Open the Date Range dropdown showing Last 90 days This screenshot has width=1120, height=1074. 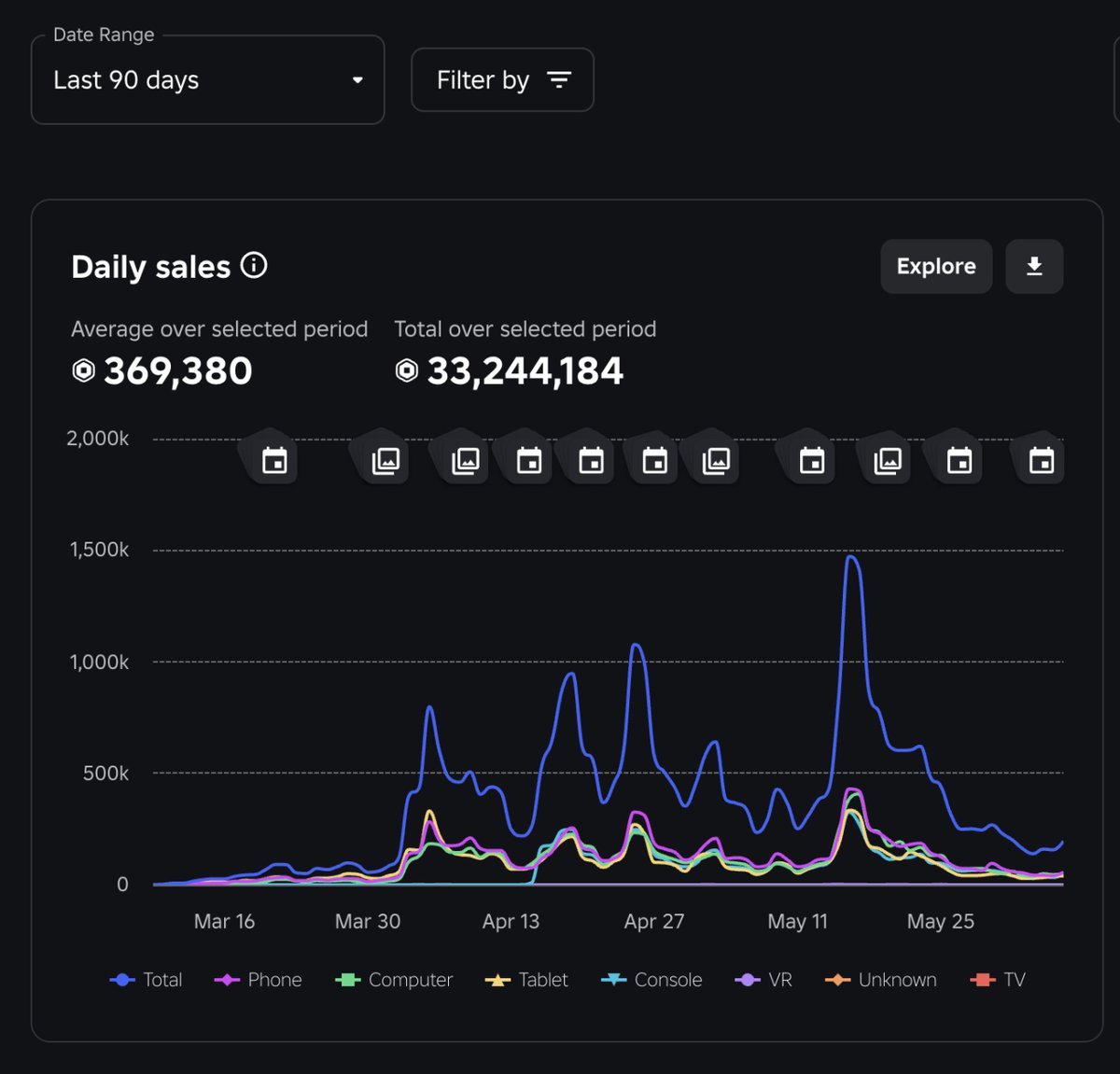point(207,80)
